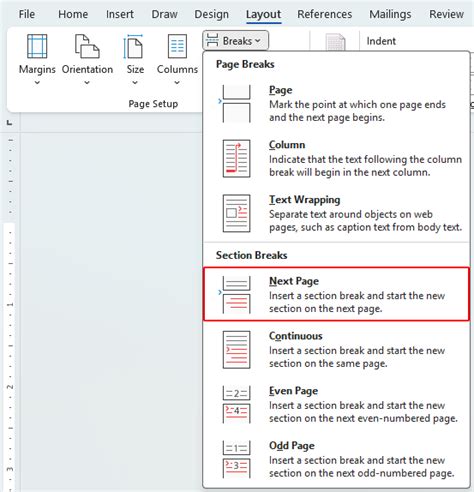Click the Page Breaks header text

coord(245,64)
